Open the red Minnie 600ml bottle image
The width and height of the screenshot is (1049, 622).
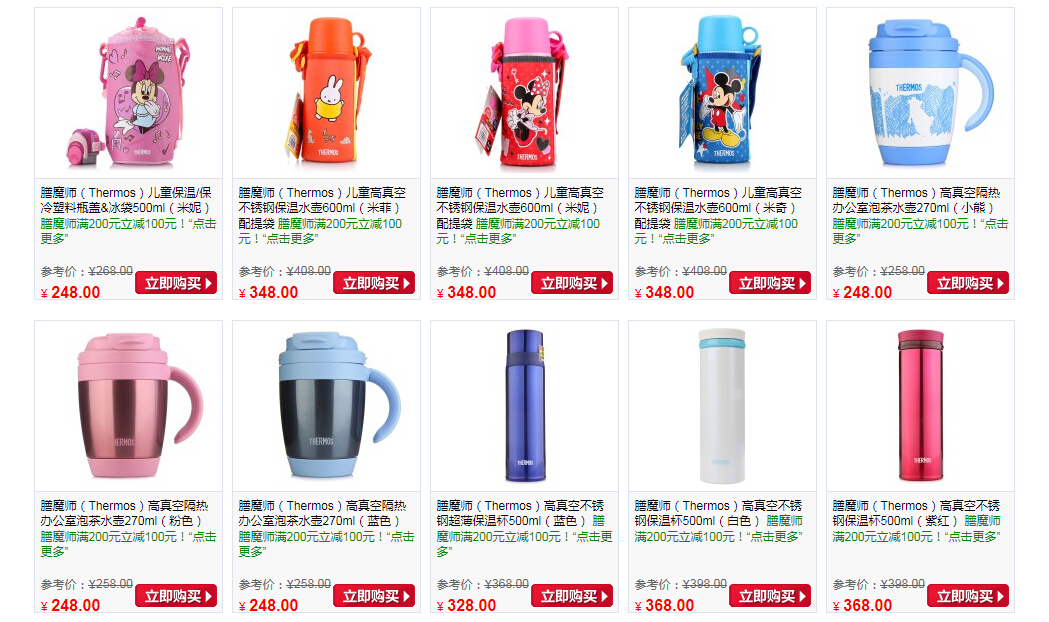pos(524,93)
